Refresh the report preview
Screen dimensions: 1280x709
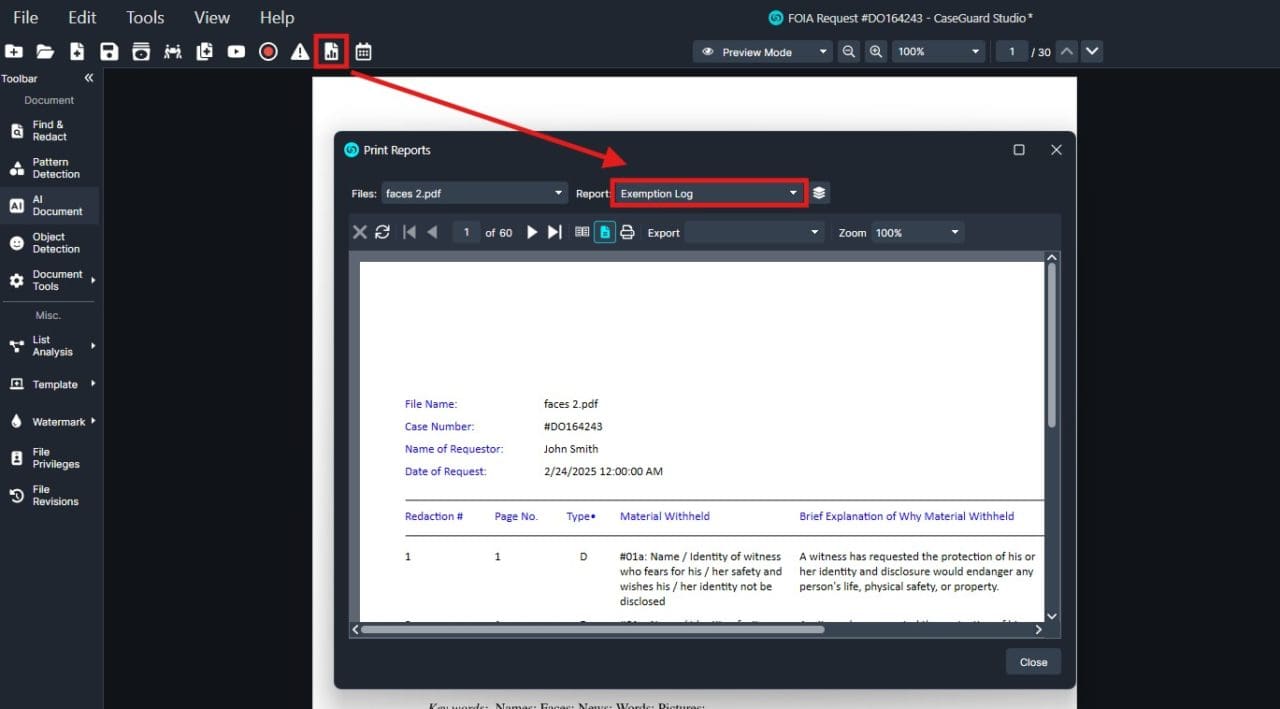tap(382, 232)
